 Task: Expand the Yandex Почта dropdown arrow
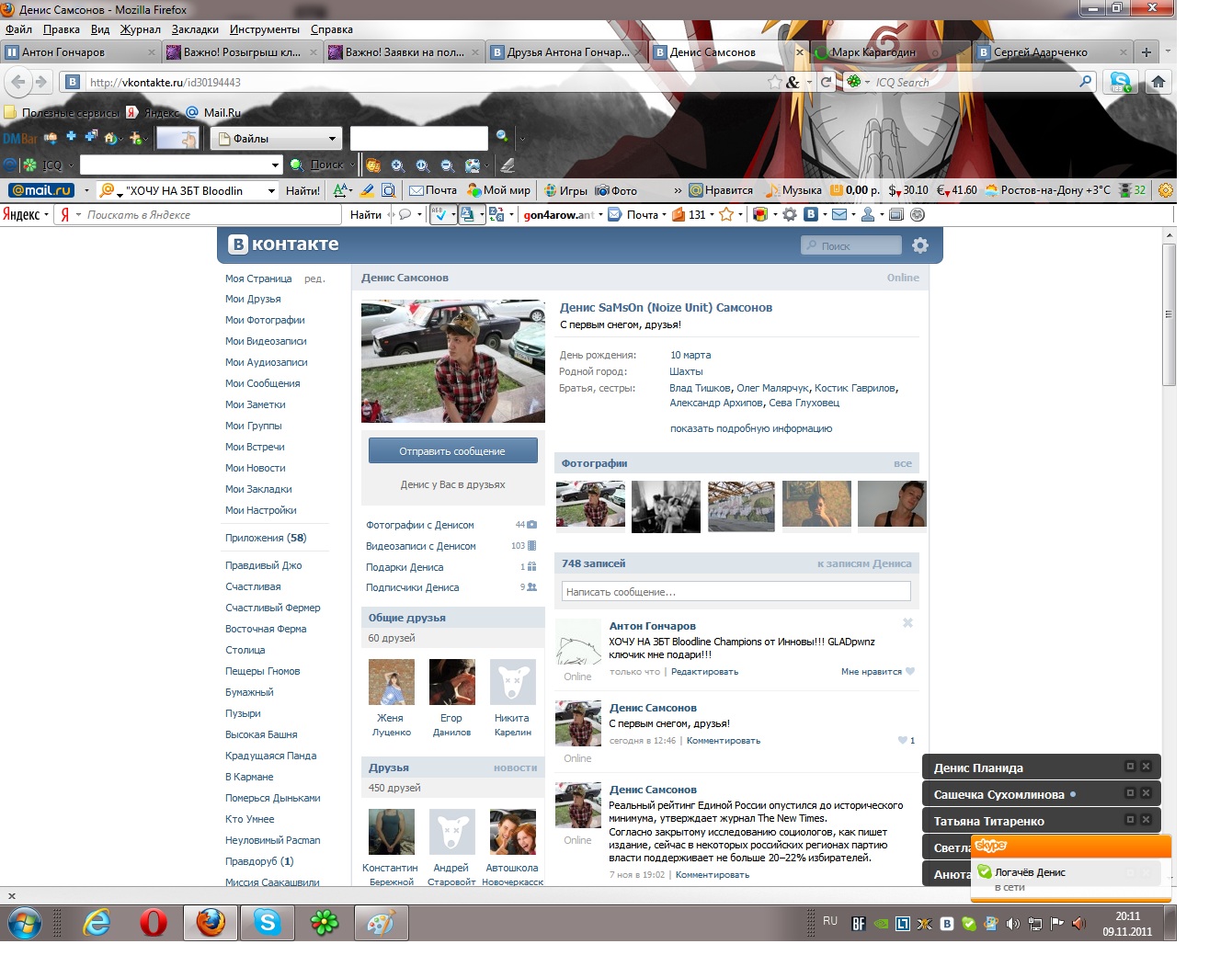664,215
